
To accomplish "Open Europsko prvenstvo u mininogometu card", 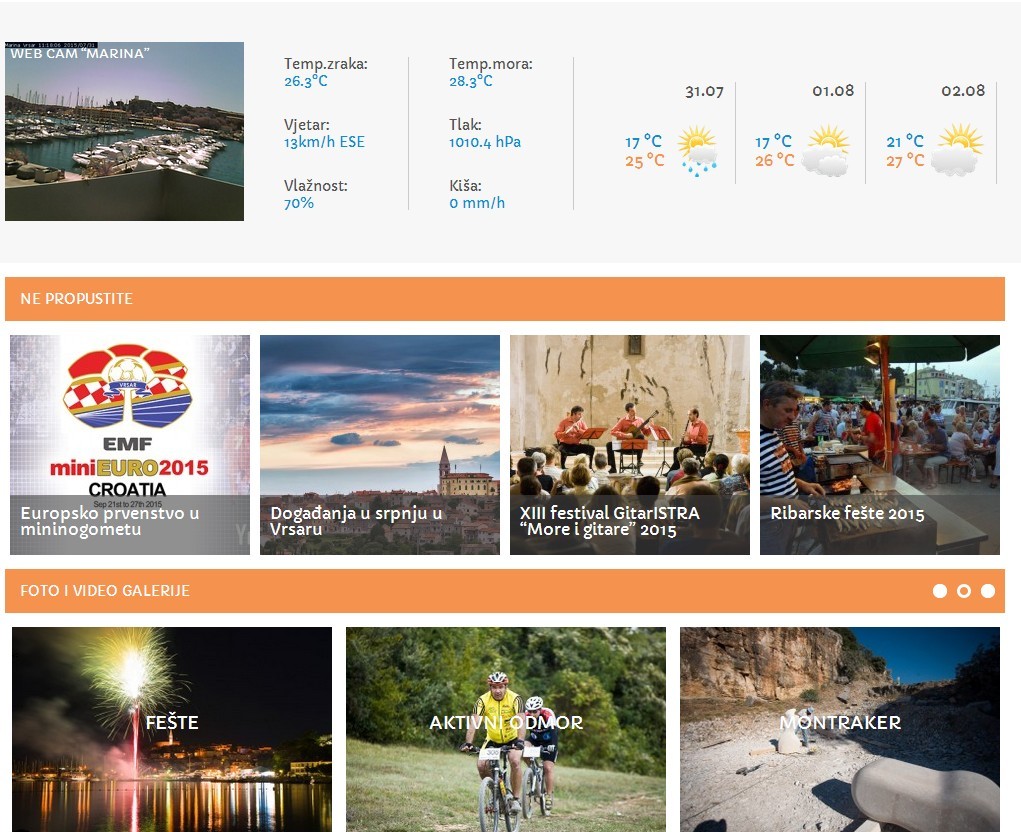I will pyautogui.click(x=130, y=445).
